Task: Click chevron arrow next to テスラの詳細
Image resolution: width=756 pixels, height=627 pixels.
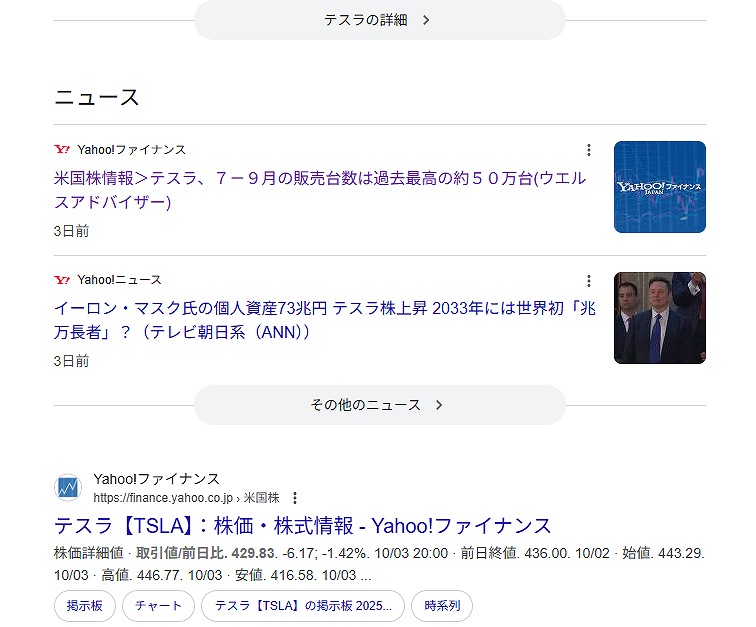Action: [426, 20]
